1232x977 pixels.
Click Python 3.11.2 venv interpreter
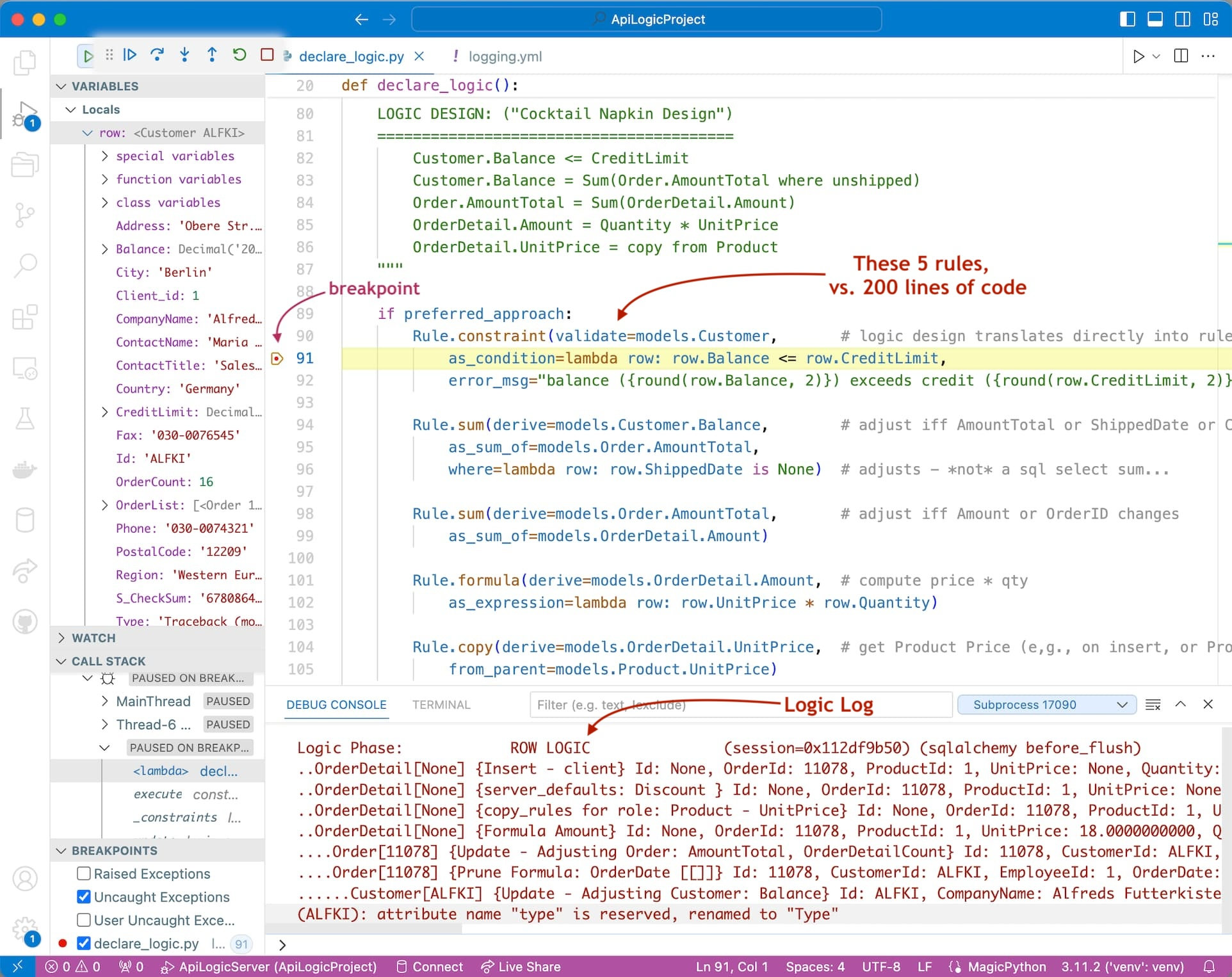tap(1123, 966)
